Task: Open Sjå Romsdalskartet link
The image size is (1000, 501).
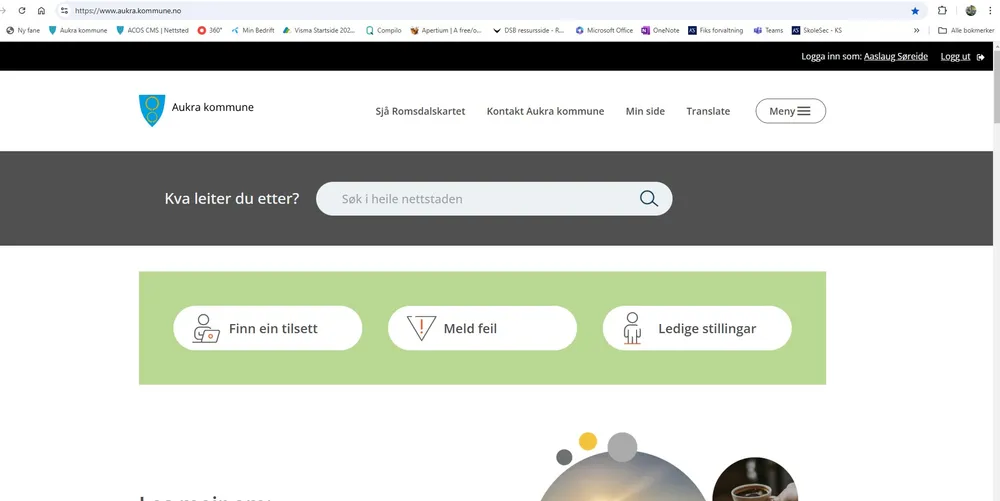Action: (420, 111)
